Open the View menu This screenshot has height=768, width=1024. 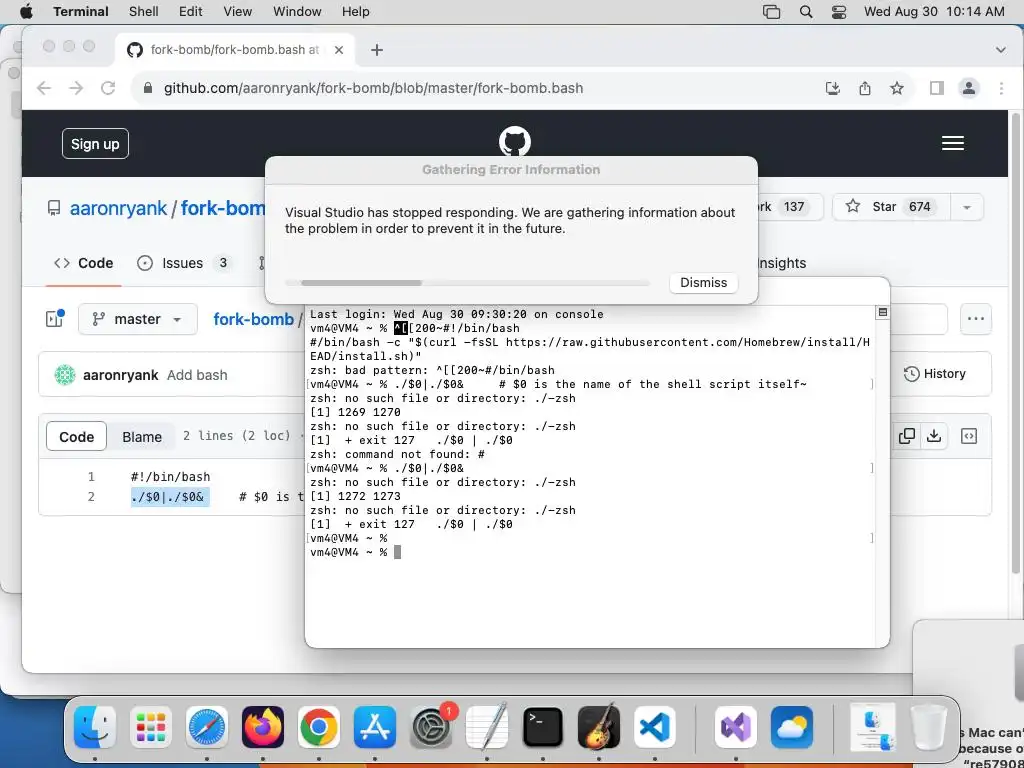tap(238, 12)
